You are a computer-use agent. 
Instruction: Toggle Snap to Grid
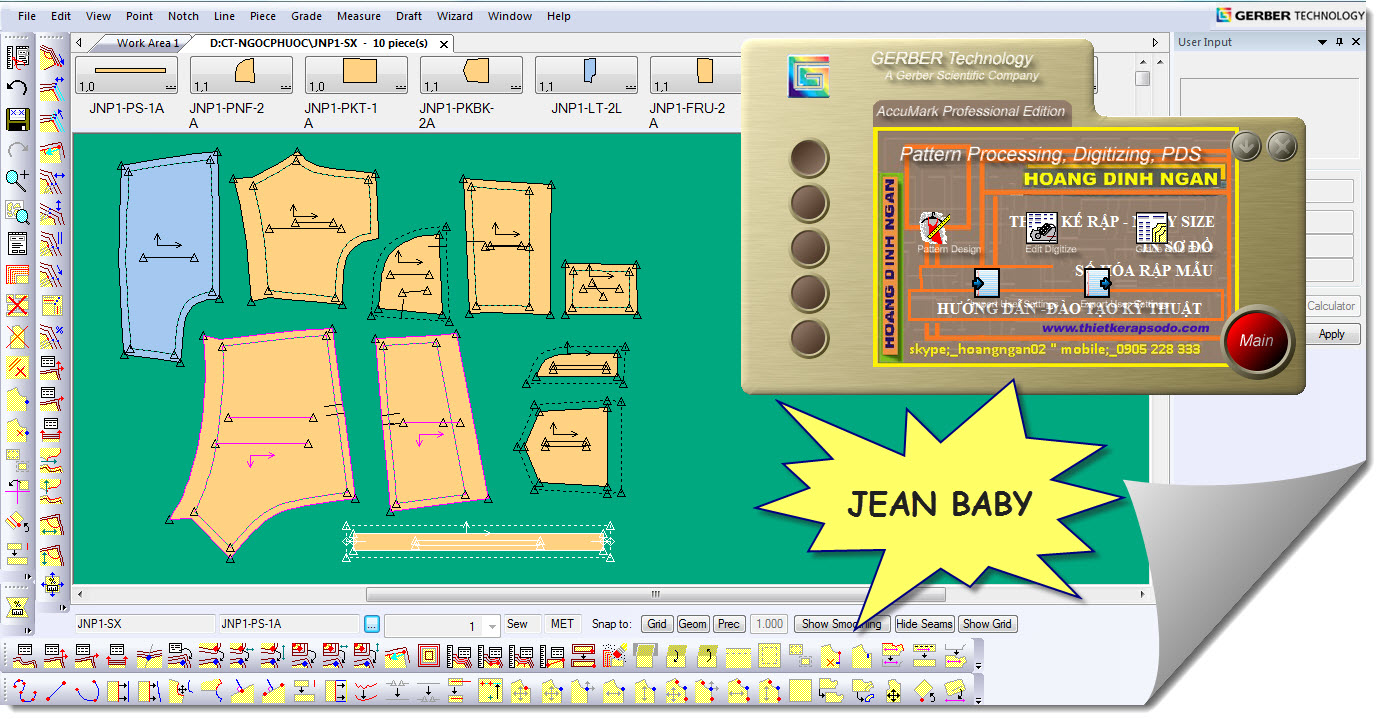(x=657, y=624)
